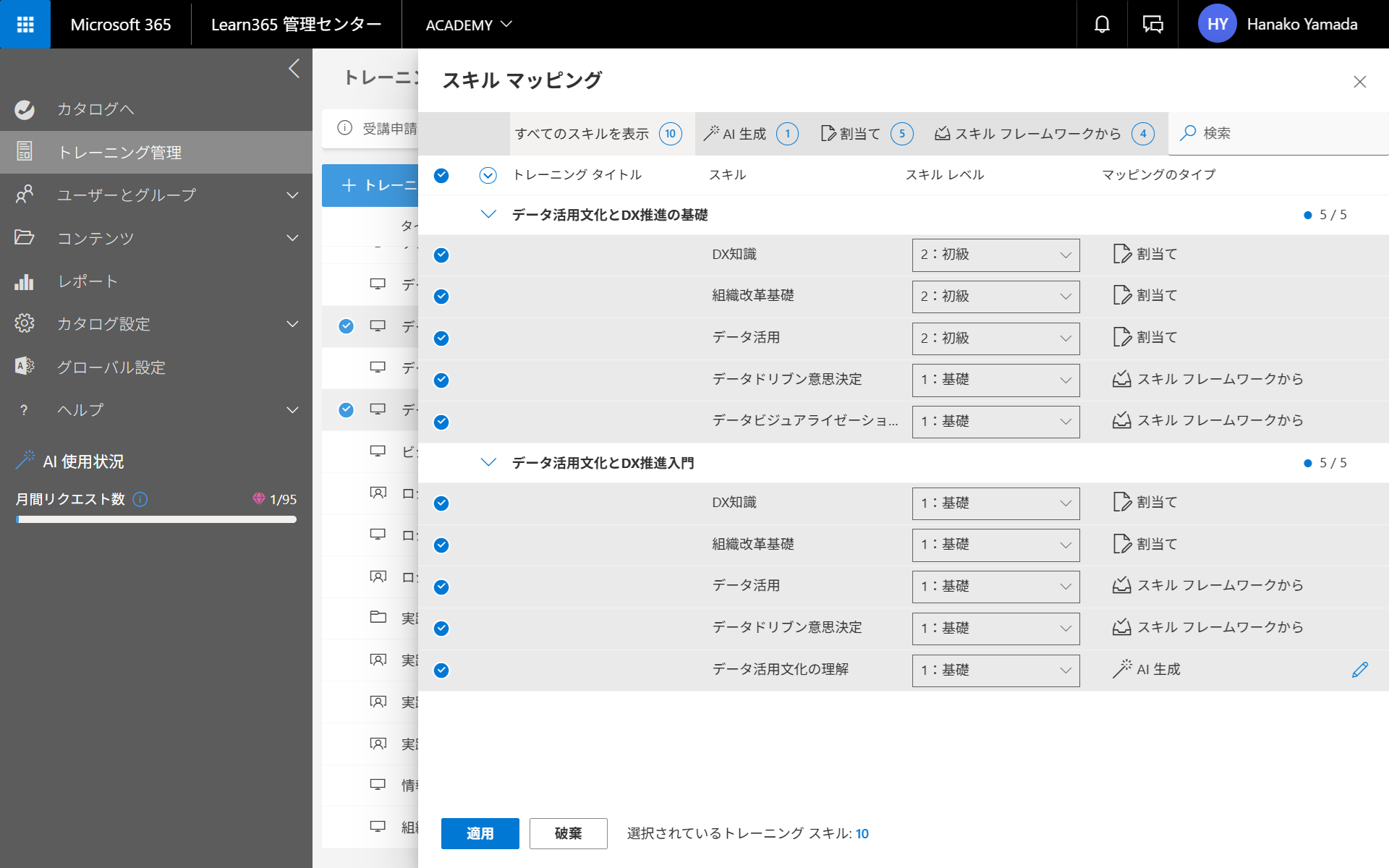Click the マッピングのタイプ column header
This screenshot has height=868, width=1389.
pos(1158,175)
